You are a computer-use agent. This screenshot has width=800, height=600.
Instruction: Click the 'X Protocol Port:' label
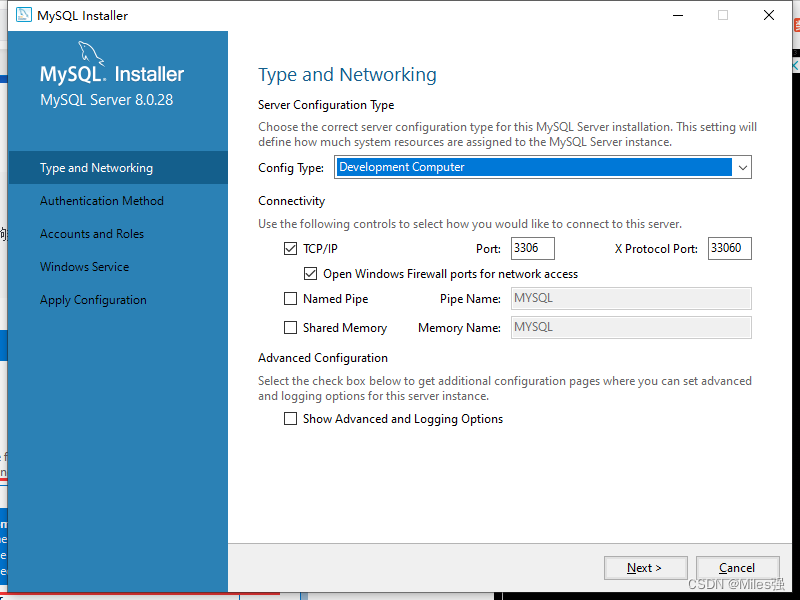tap(656, 249)
